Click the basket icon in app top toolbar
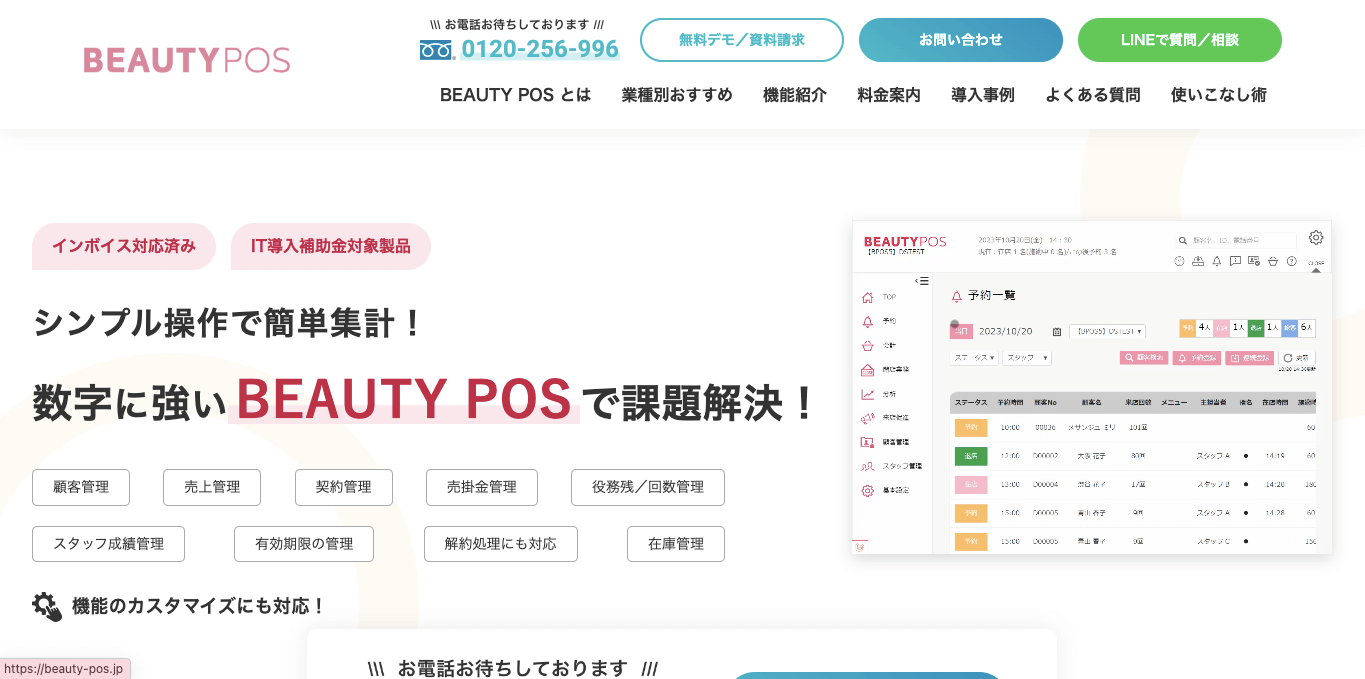The image size is (1365, 679). pyautogui.click(x=1273, y=261)
